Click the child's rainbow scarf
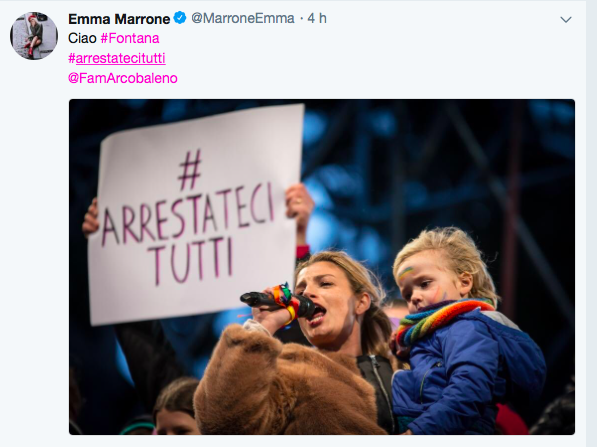Screen dimensions: 597x447 click(x=440, y=320)
